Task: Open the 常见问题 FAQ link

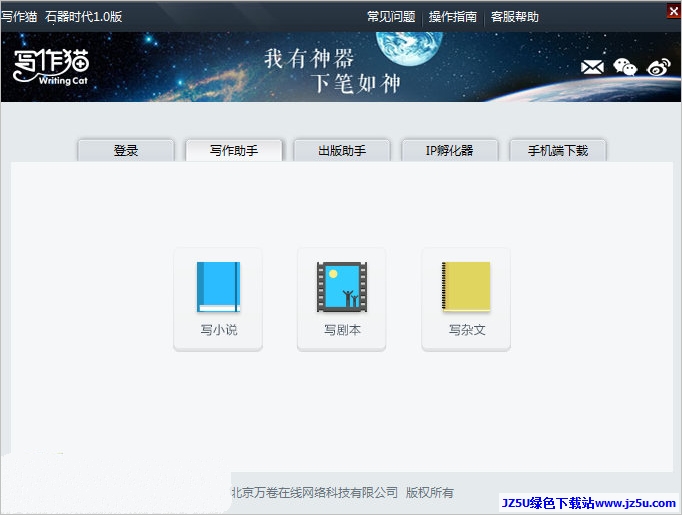Action: click(391, 17)
